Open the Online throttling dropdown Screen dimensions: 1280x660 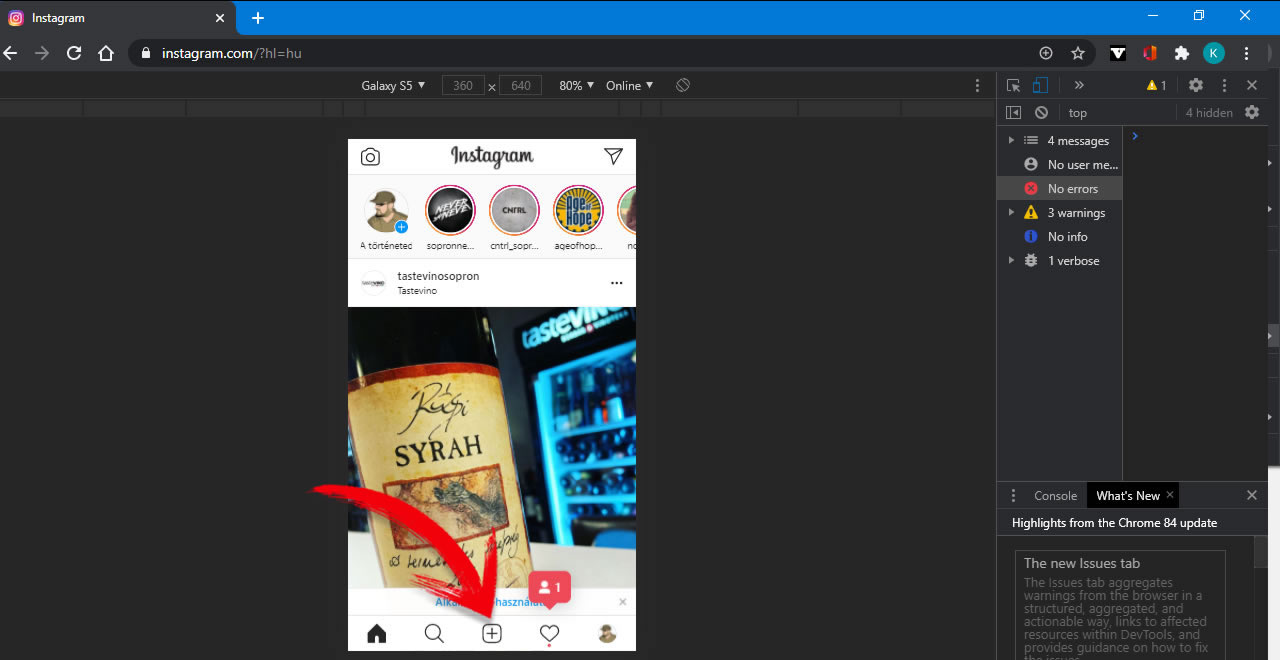(x=630, y=85)
